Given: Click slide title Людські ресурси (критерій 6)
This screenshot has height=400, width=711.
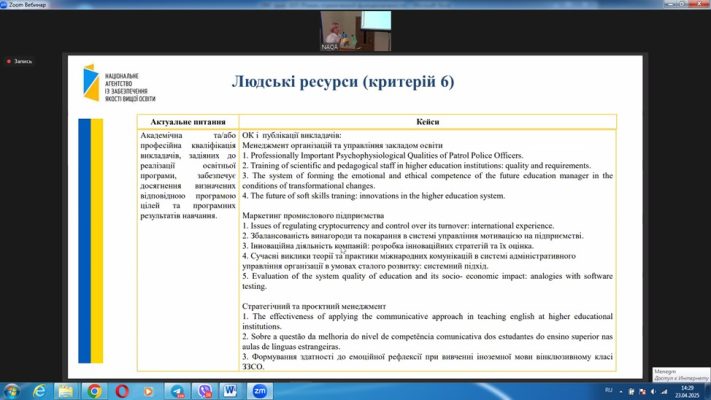Looking at the screenshot, I should (x=343, y=82).
